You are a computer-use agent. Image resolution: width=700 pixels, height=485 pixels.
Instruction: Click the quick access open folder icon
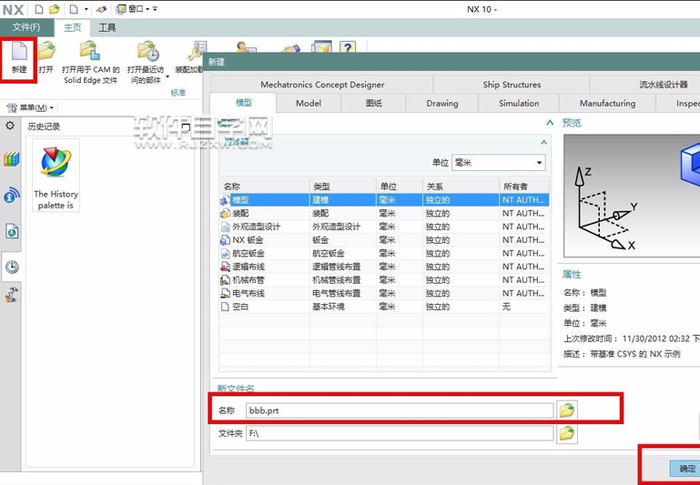[x=54, y=9]
